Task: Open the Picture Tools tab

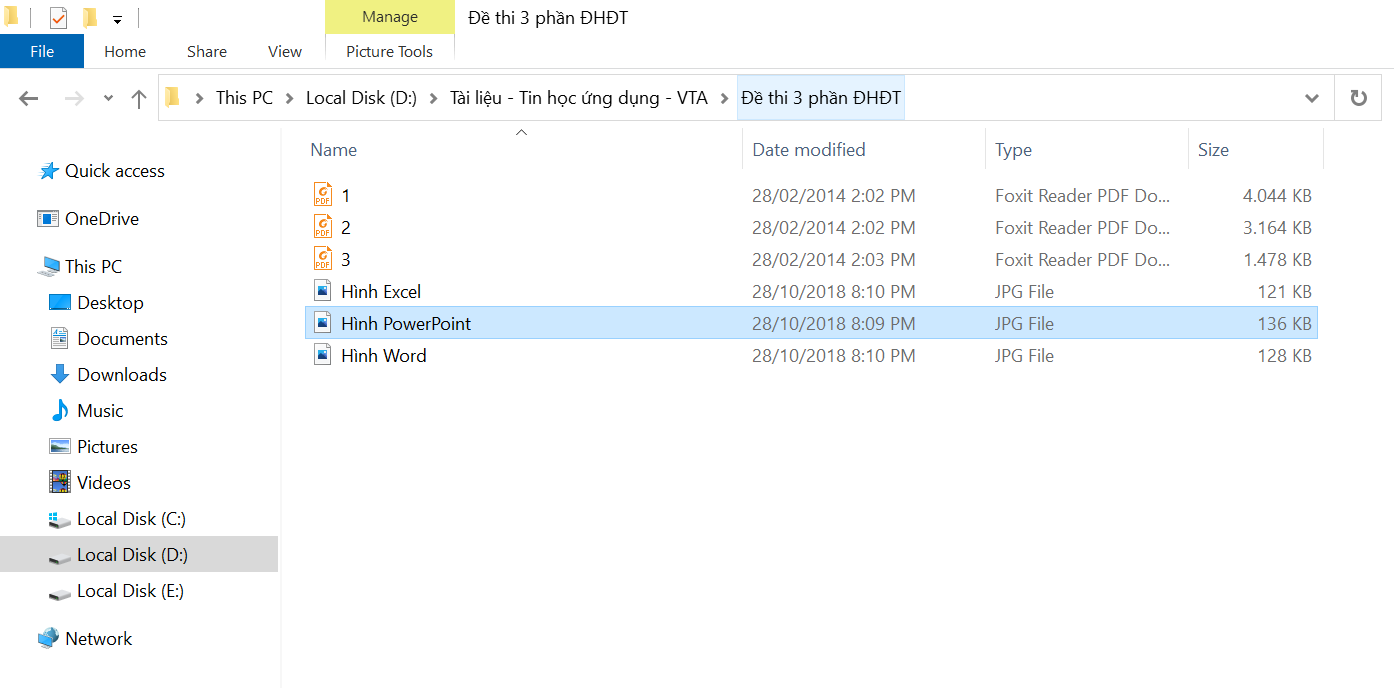Action: [x=390, y=51]
